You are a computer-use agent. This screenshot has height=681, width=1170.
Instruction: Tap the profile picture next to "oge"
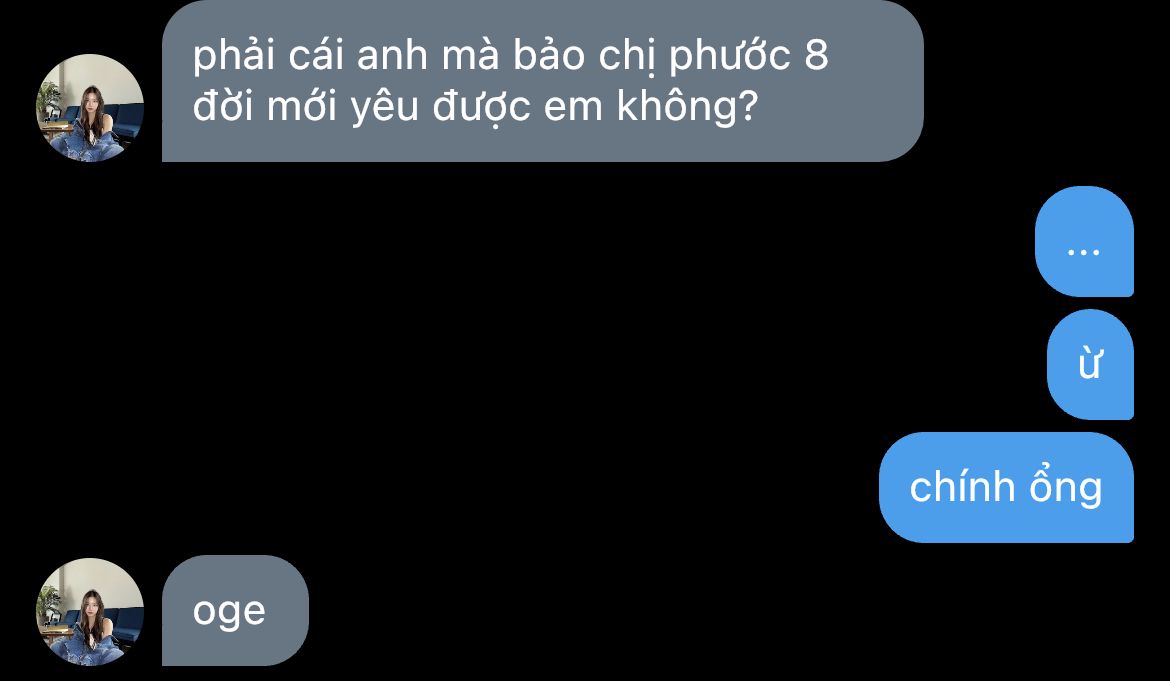point(90,612)
